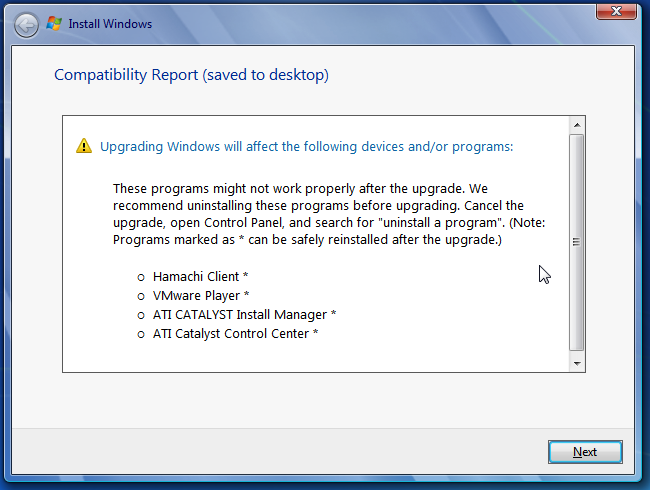Select "ATI Catalyst Control Center *" entry
This screenshot has height=490, width=650.
pos(235,334)
